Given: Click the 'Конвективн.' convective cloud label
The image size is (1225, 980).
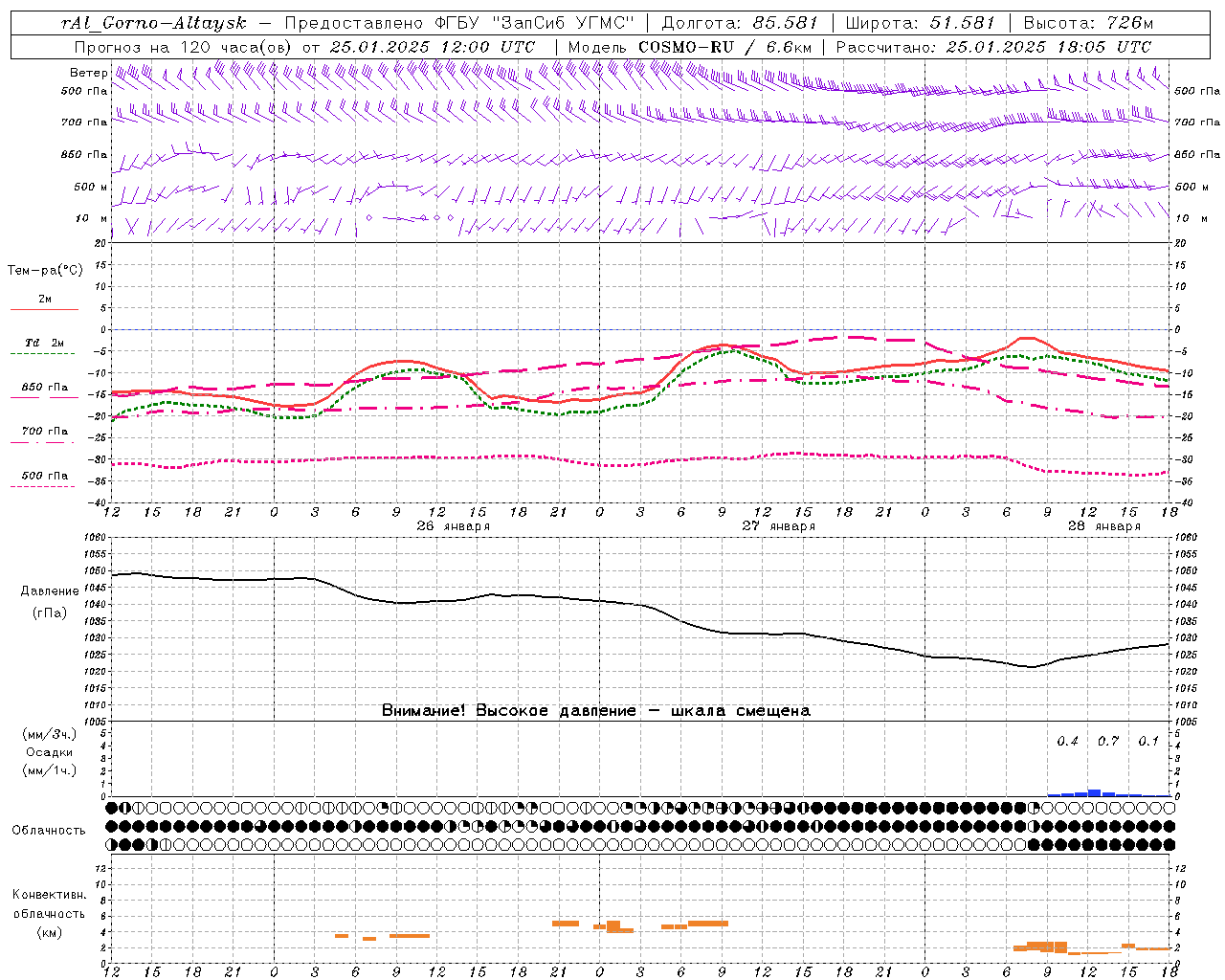Looking at the screenshot, I should click(50, 895).
